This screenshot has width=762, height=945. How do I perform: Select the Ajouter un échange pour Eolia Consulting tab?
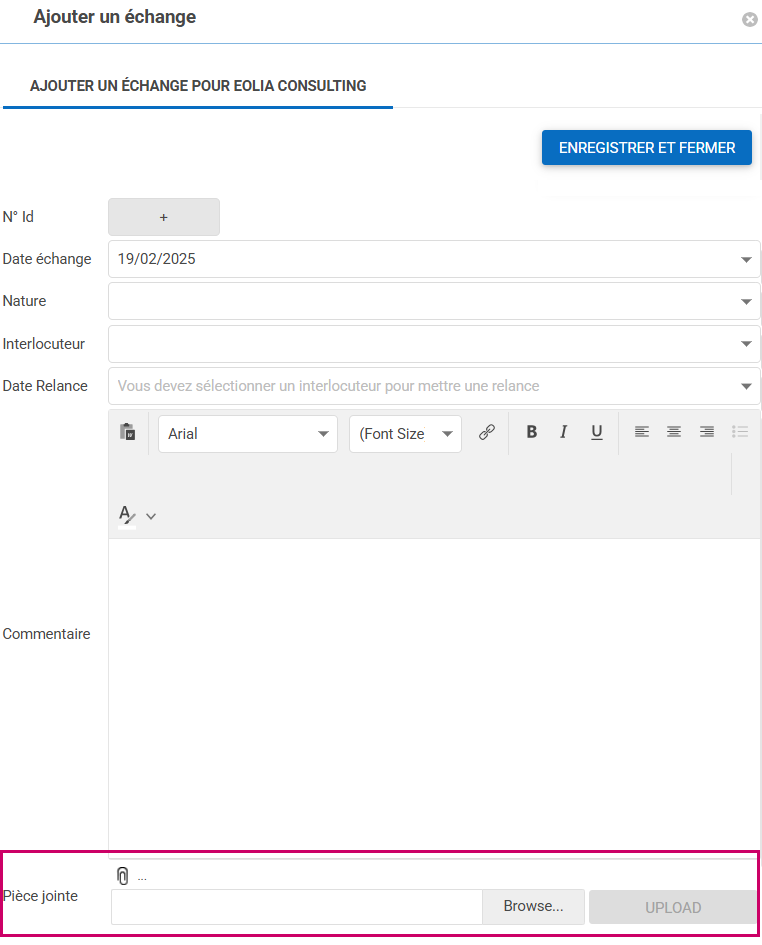pos(198,86)
